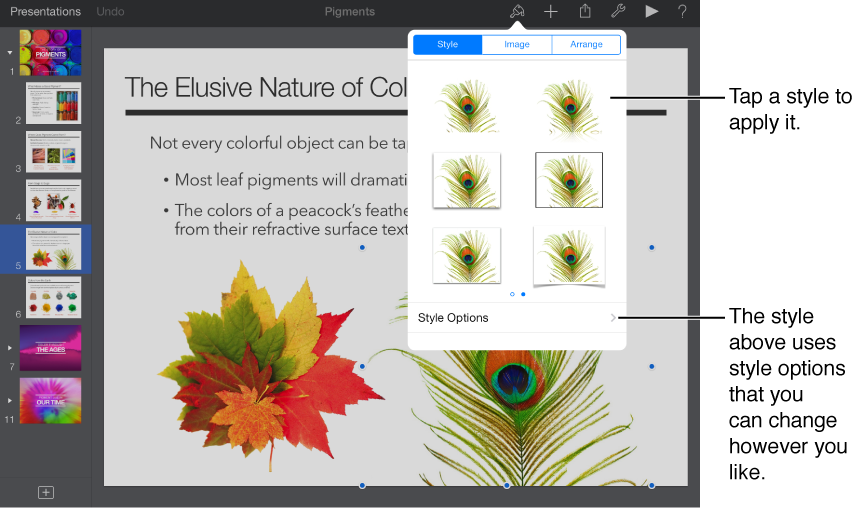Select slide 5 thumbnail
860x508 pixels.
coord(54,249)
